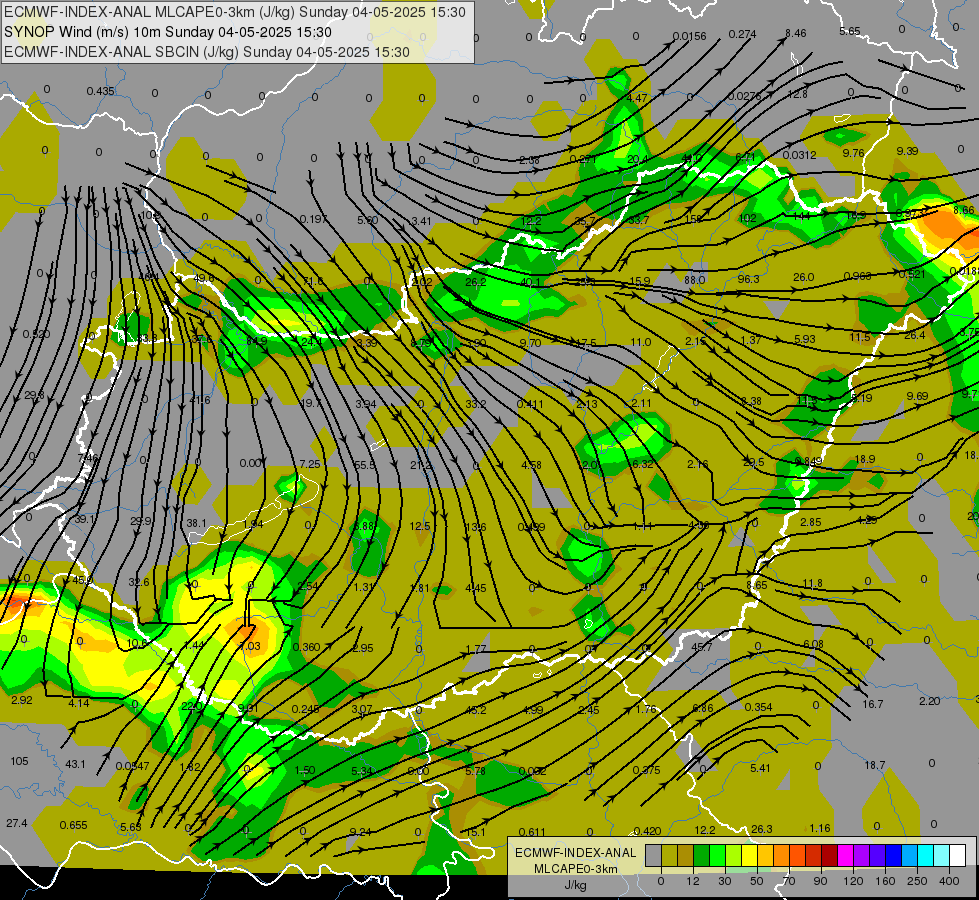Click the SBCIN (J/kg) header line
Viewport: 979px width, 900px height.
click(207, 52)
